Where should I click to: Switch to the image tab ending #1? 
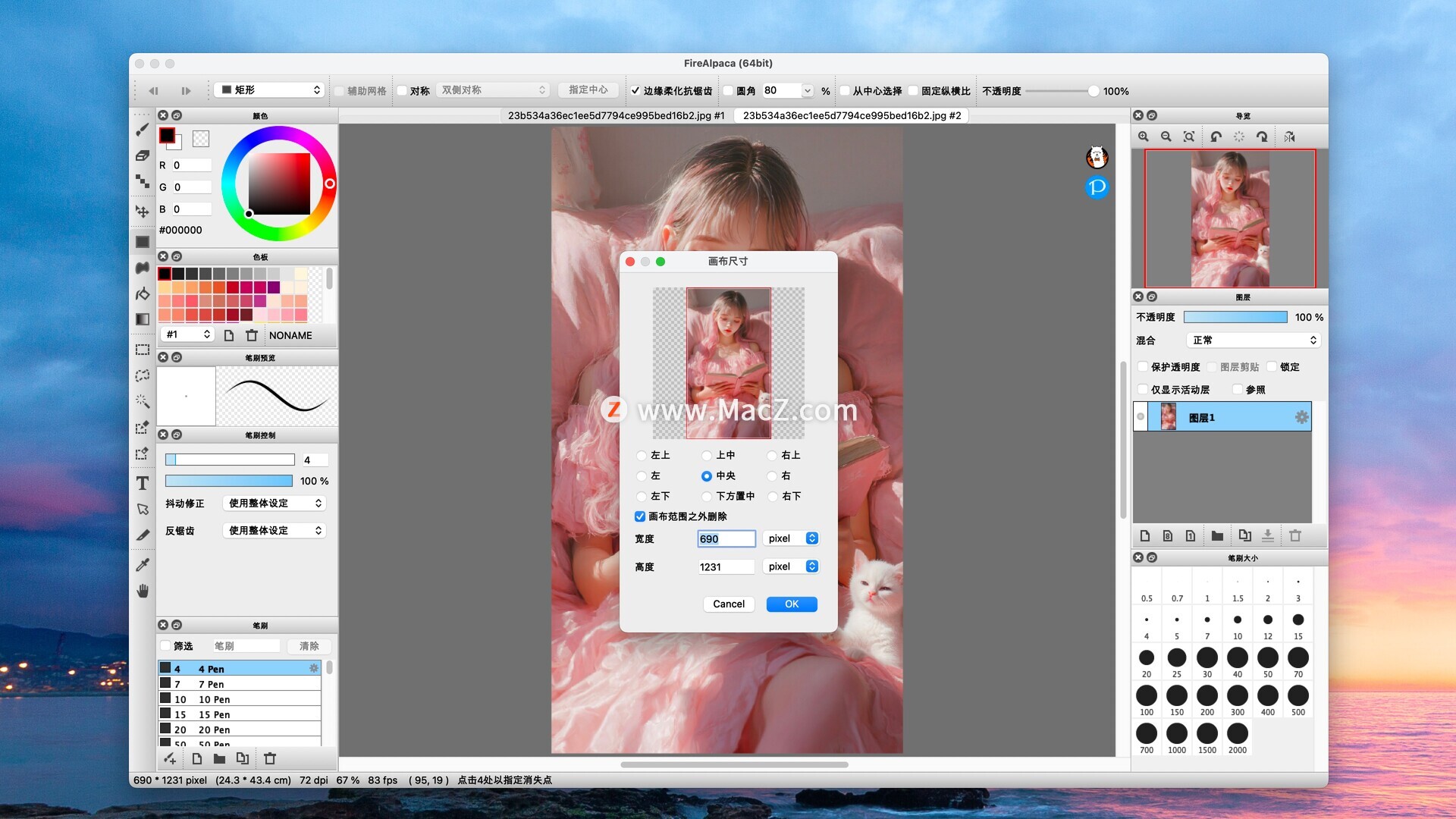(x=616, y=115)
